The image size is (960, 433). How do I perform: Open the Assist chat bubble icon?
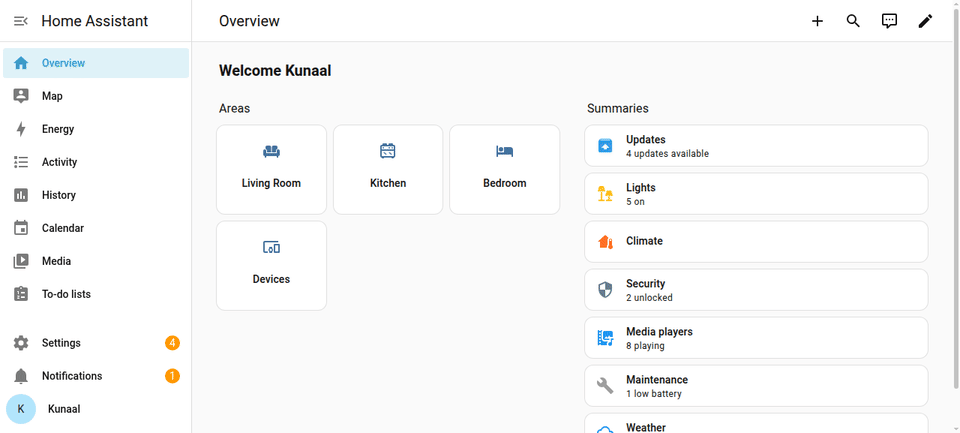tap(889, 21)
